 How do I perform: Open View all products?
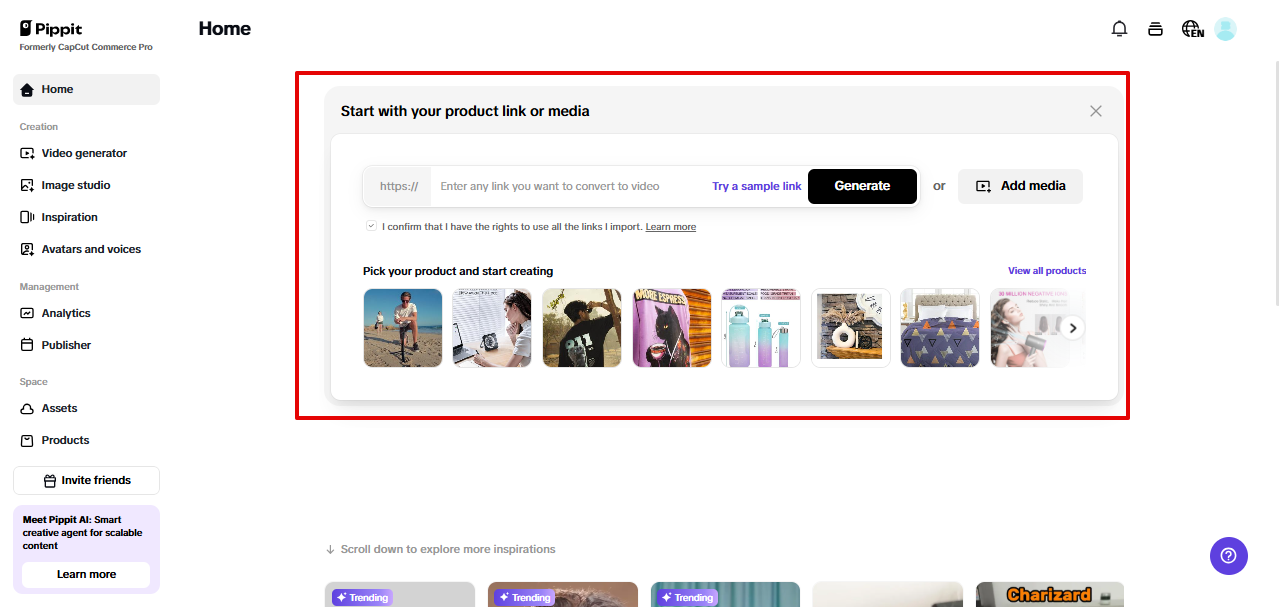(1047, 270)
